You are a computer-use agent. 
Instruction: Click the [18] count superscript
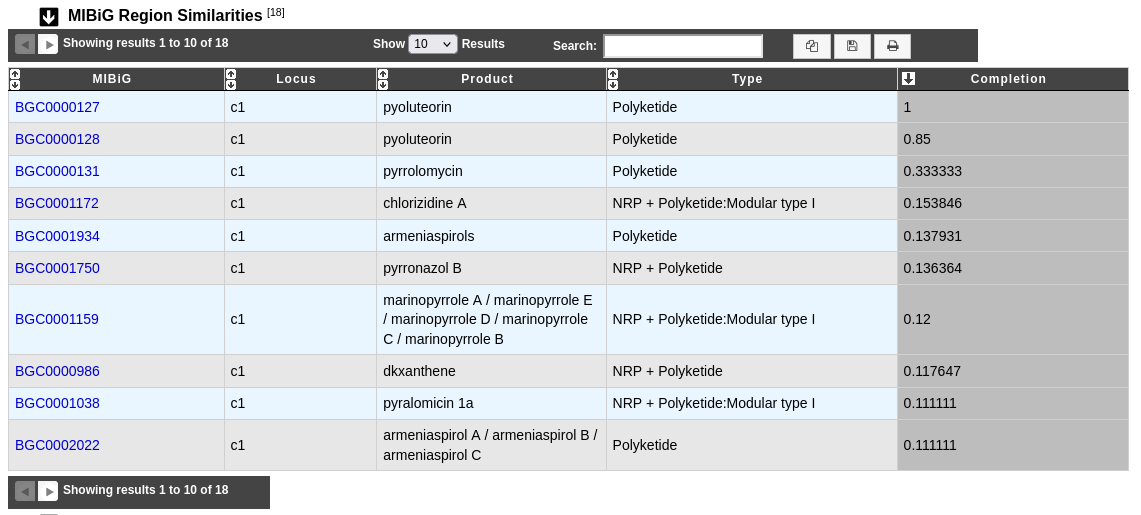pyautogui.click(x=276, y=12)
